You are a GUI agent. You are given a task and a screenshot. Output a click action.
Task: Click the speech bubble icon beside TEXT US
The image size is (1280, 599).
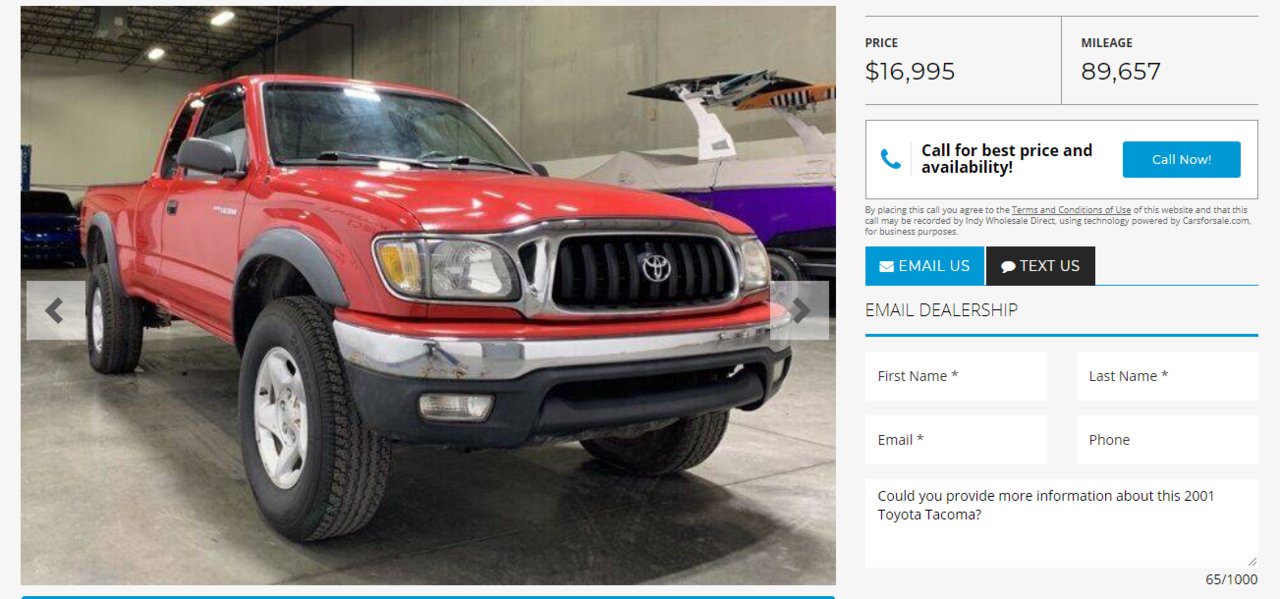coord(1008,267)
